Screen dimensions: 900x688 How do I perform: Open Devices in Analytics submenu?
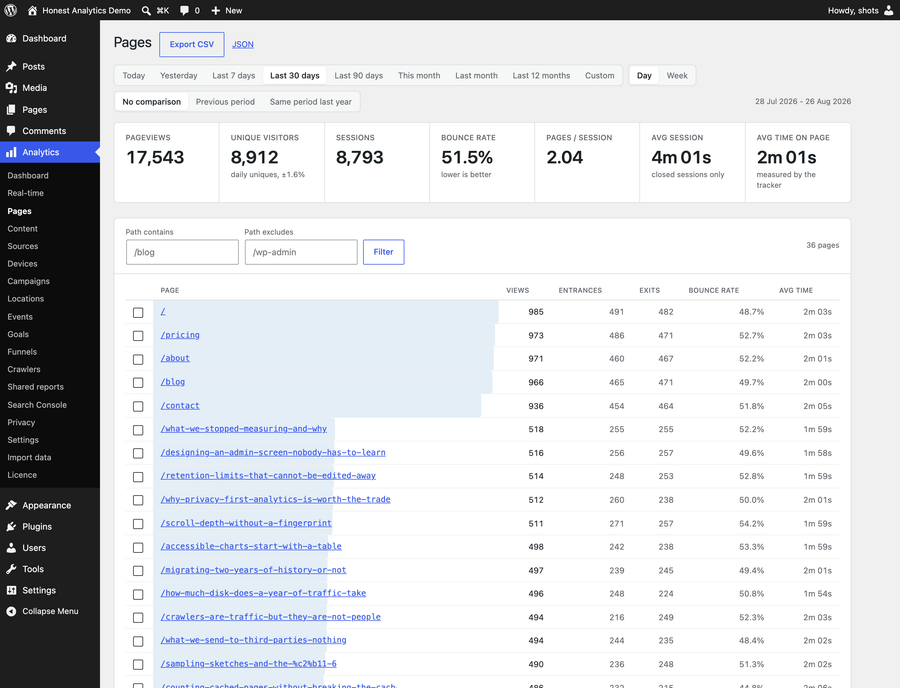pyautogui.click(x=22, y=264)
